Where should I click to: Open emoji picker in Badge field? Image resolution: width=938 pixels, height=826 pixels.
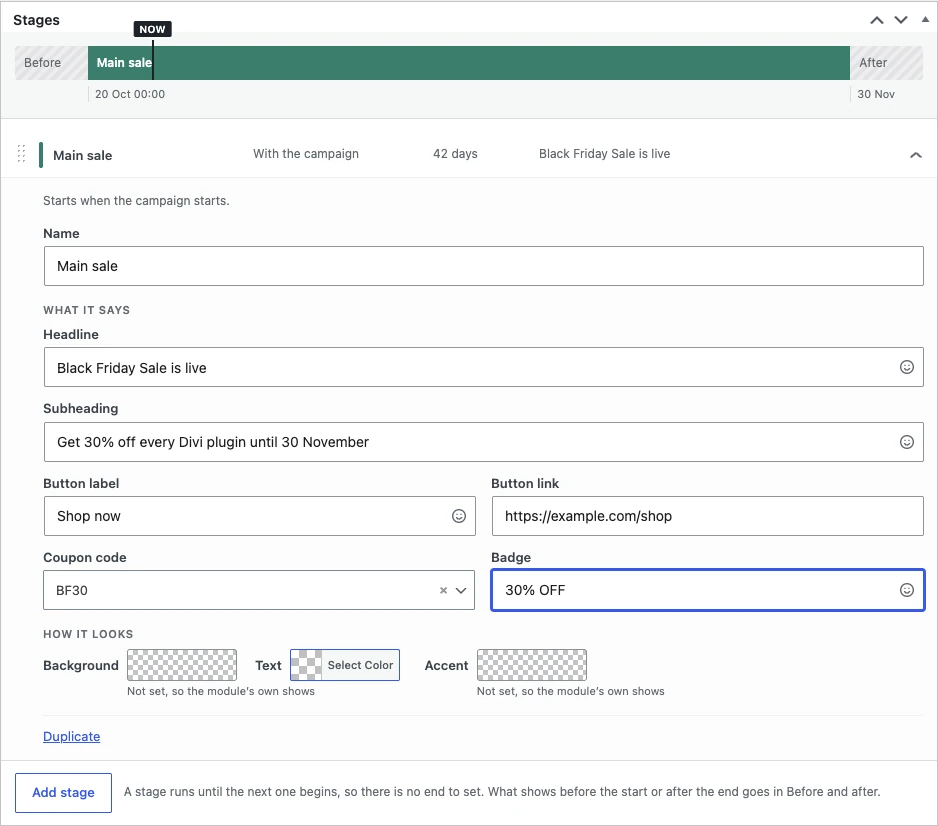coord(906,590)
